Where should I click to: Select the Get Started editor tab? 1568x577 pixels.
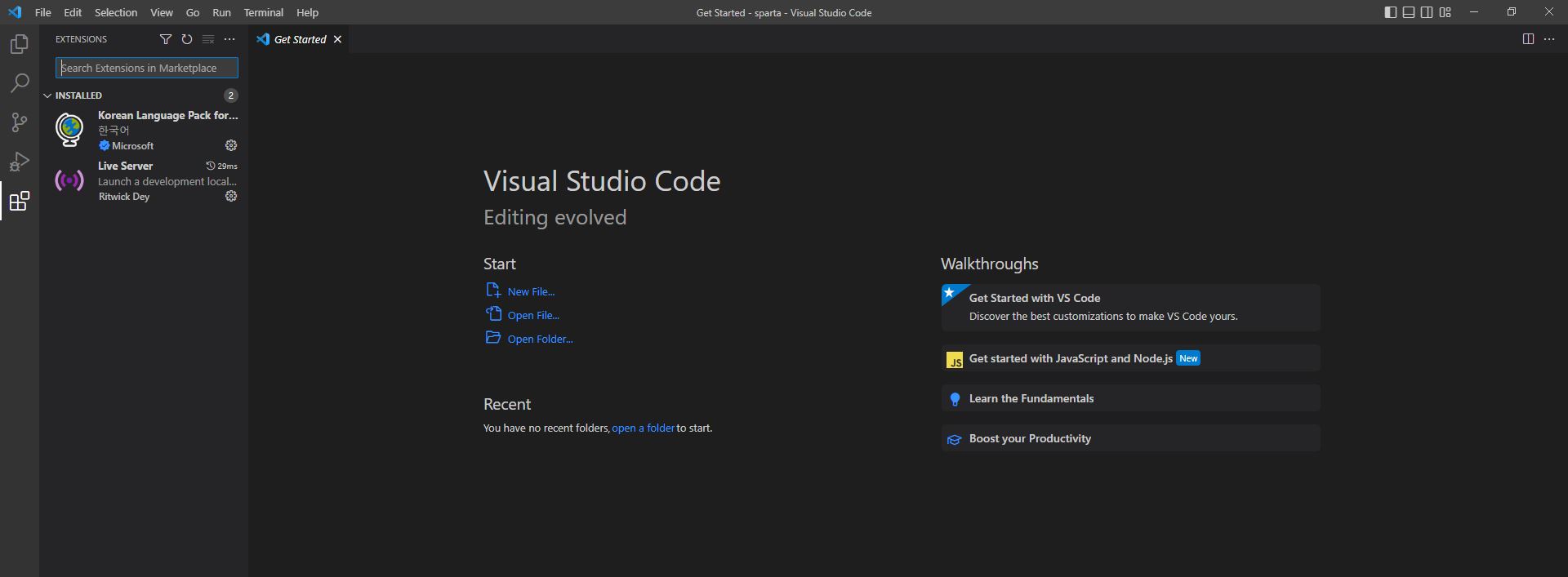[299, 39]
